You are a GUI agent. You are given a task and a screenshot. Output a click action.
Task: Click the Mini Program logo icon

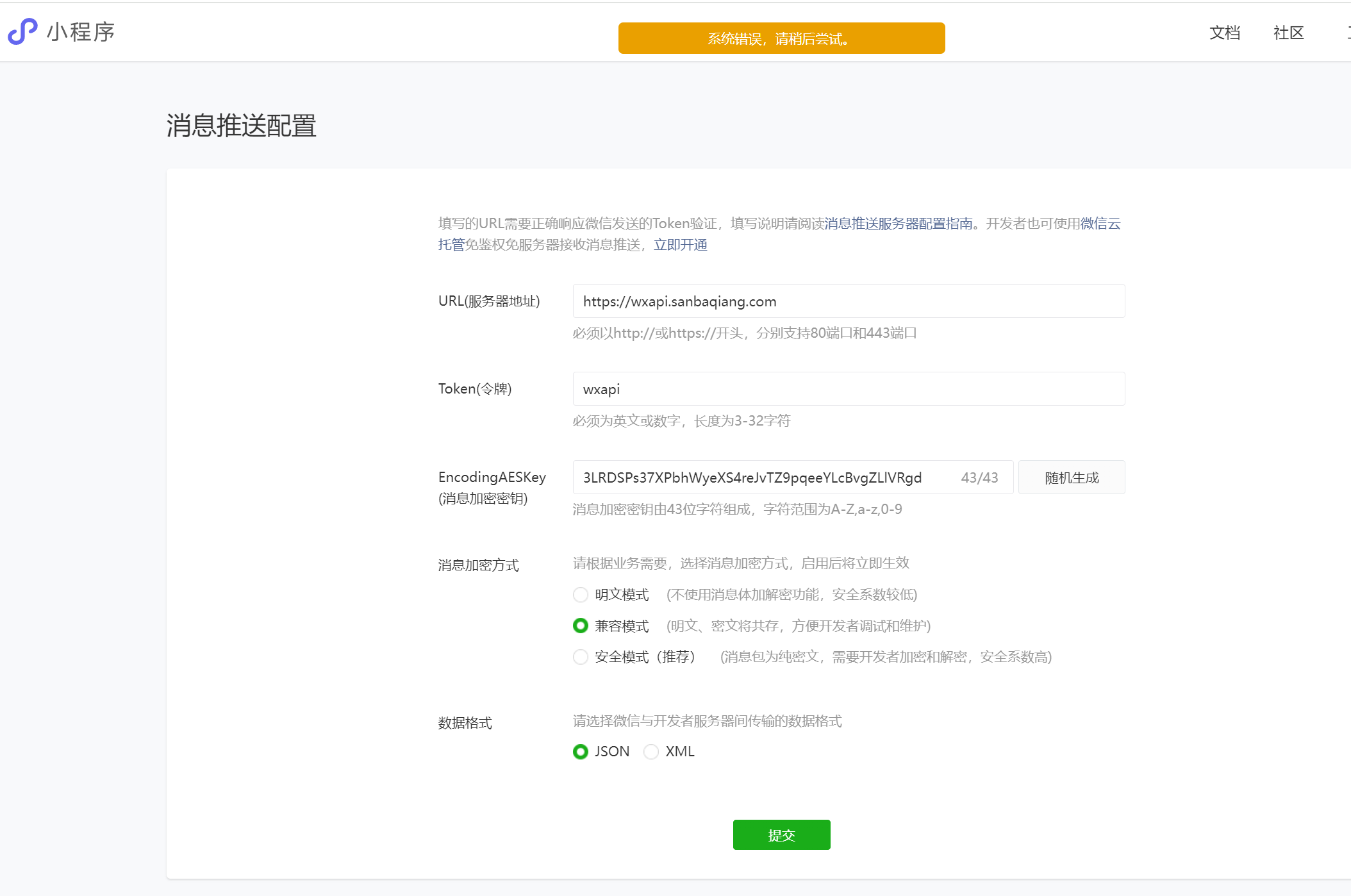point(22,31)
